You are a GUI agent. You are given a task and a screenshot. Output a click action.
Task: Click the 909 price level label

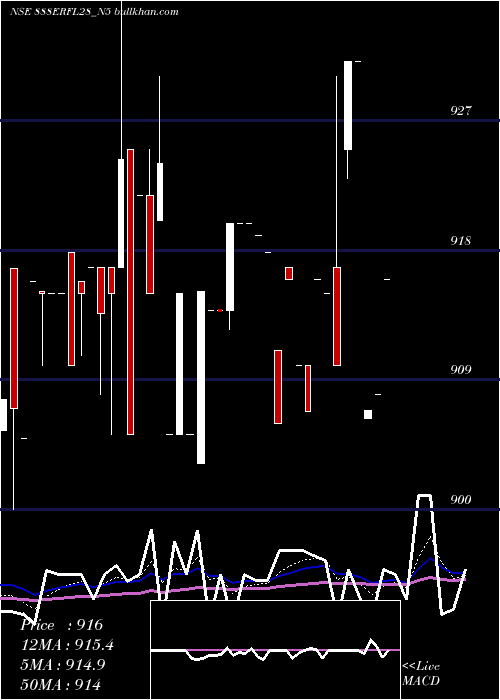tap(460, 370)
